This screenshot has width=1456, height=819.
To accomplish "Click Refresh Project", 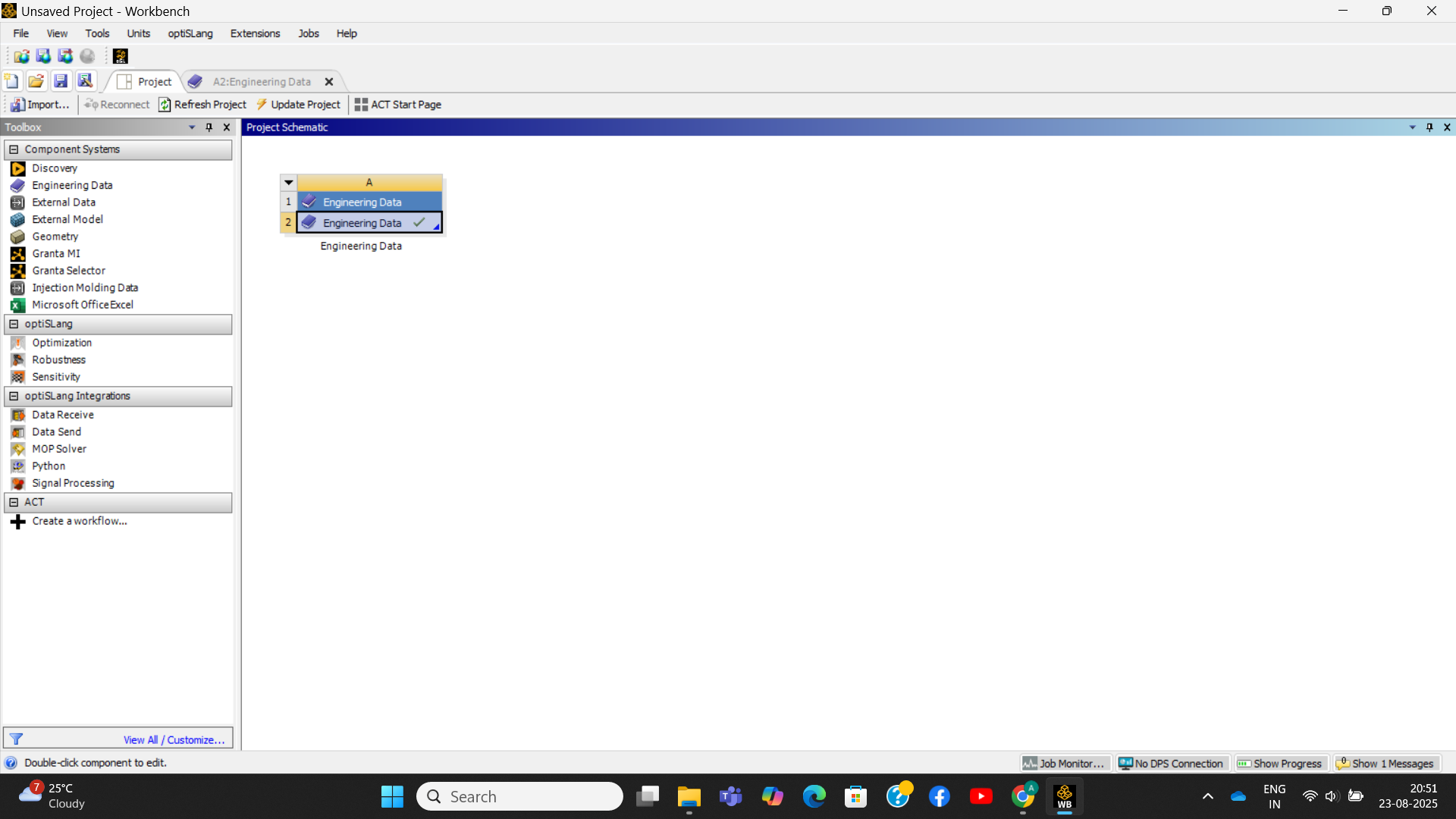I will click(202, 105).
